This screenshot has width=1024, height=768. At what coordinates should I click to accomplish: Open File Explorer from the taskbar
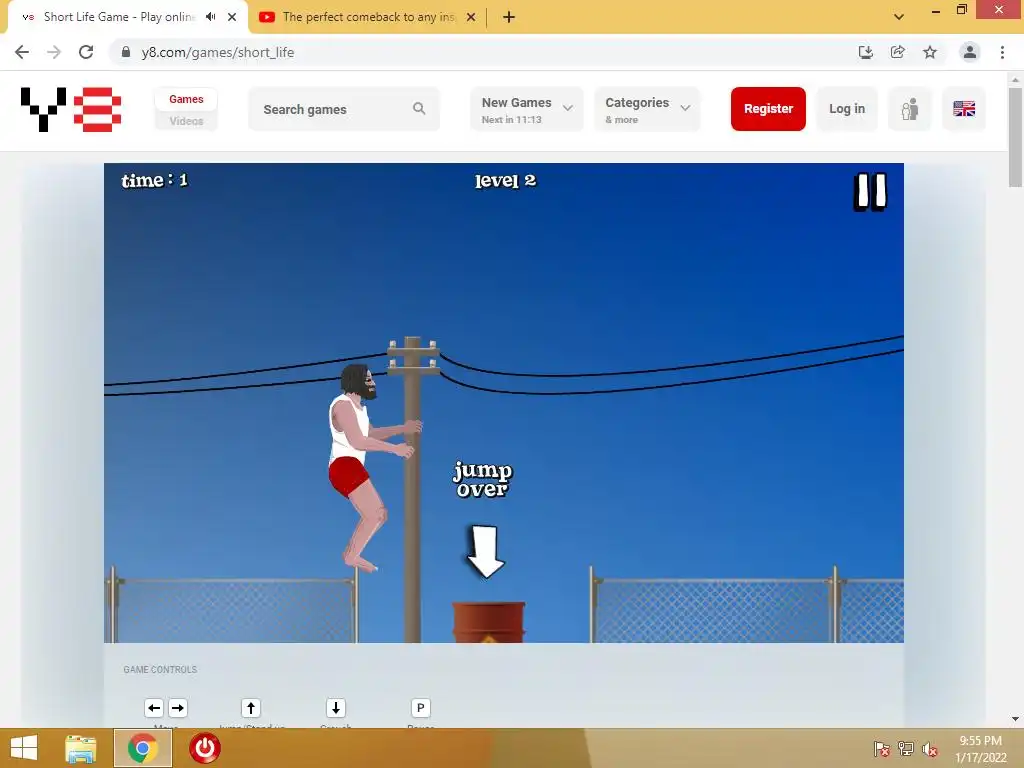click(x=81, y=748)
